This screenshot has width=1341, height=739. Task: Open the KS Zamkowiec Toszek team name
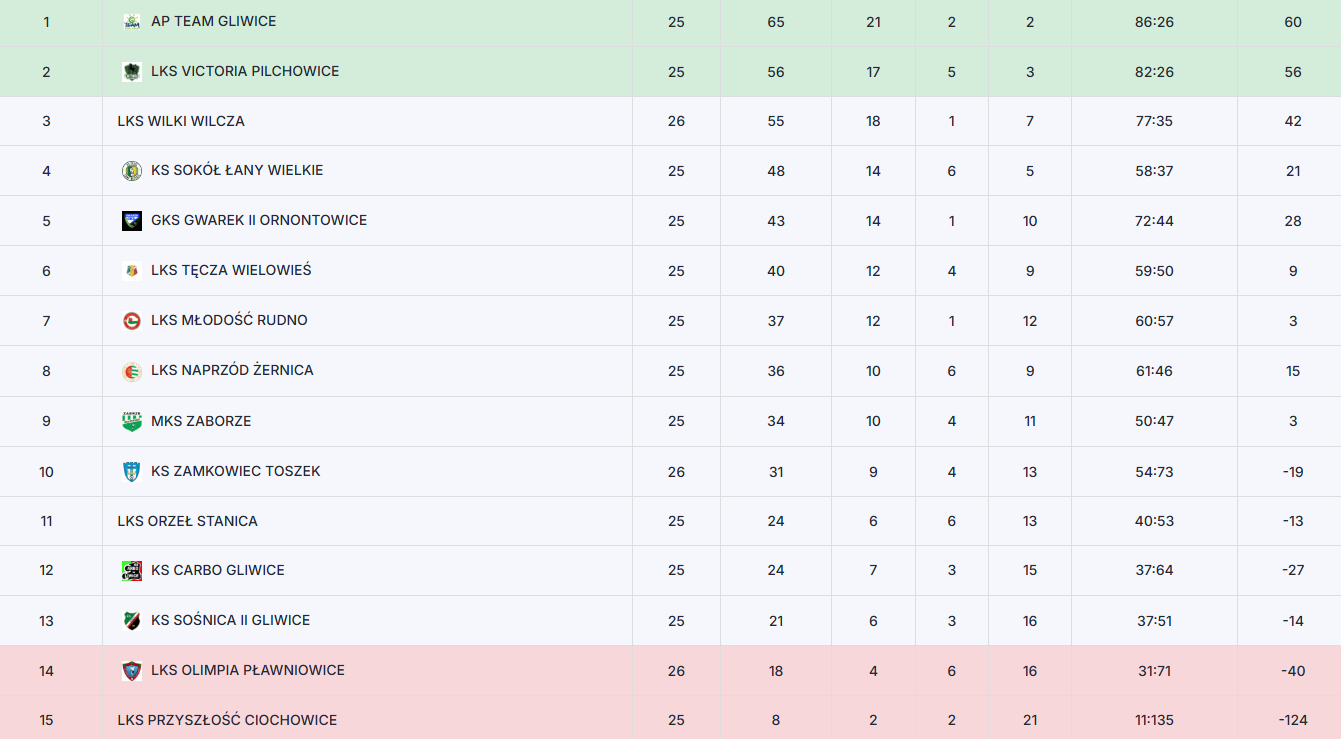coord(236,471)
